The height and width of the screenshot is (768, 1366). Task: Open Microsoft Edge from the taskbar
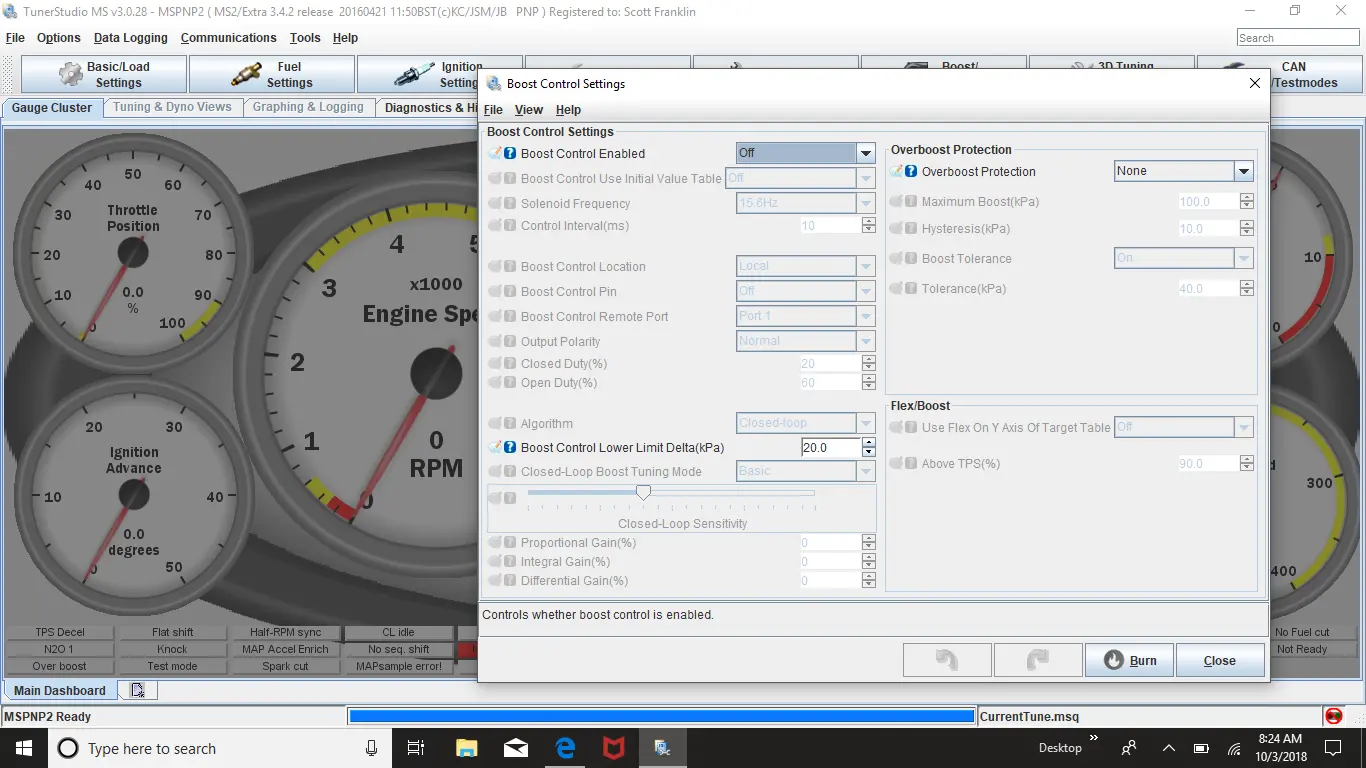[x=564, y=748]
